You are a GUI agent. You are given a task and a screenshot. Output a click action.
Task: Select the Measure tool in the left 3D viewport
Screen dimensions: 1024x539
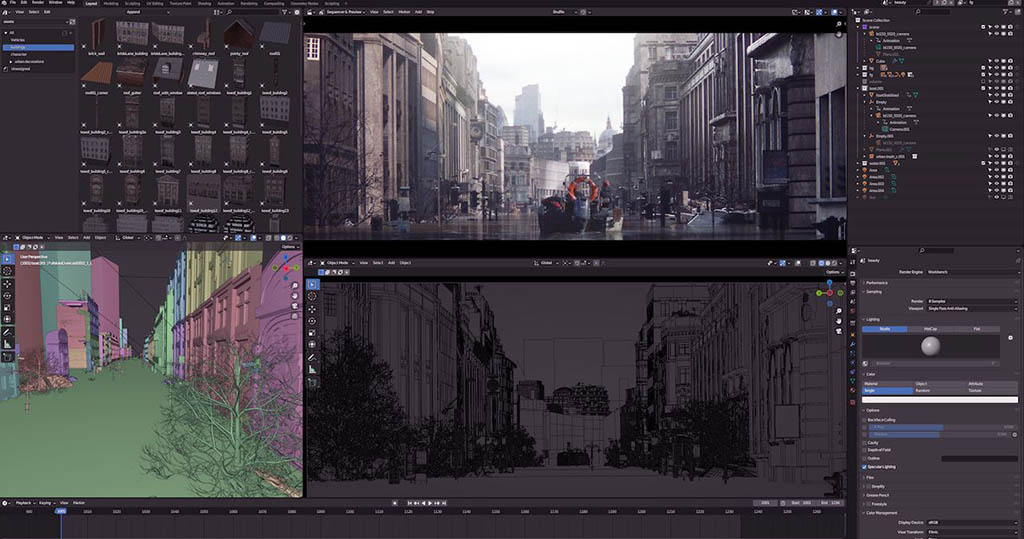click(7, 344)
